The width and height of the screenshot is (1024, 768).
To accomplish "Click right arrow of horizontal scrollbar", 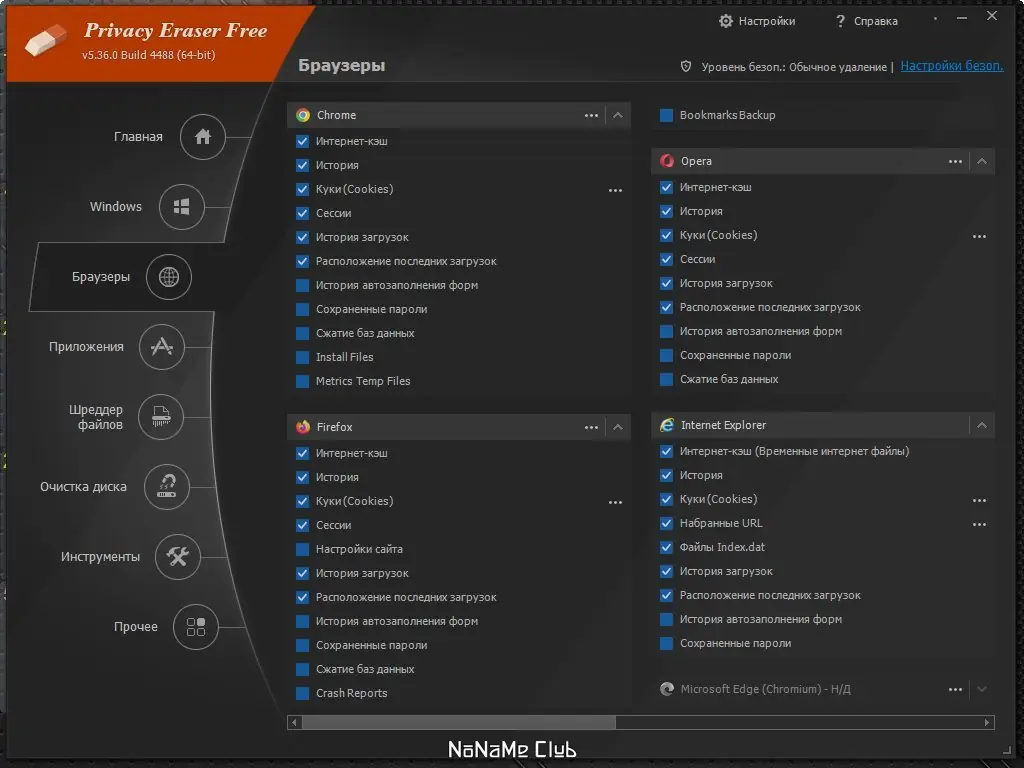I will point(988,722).
